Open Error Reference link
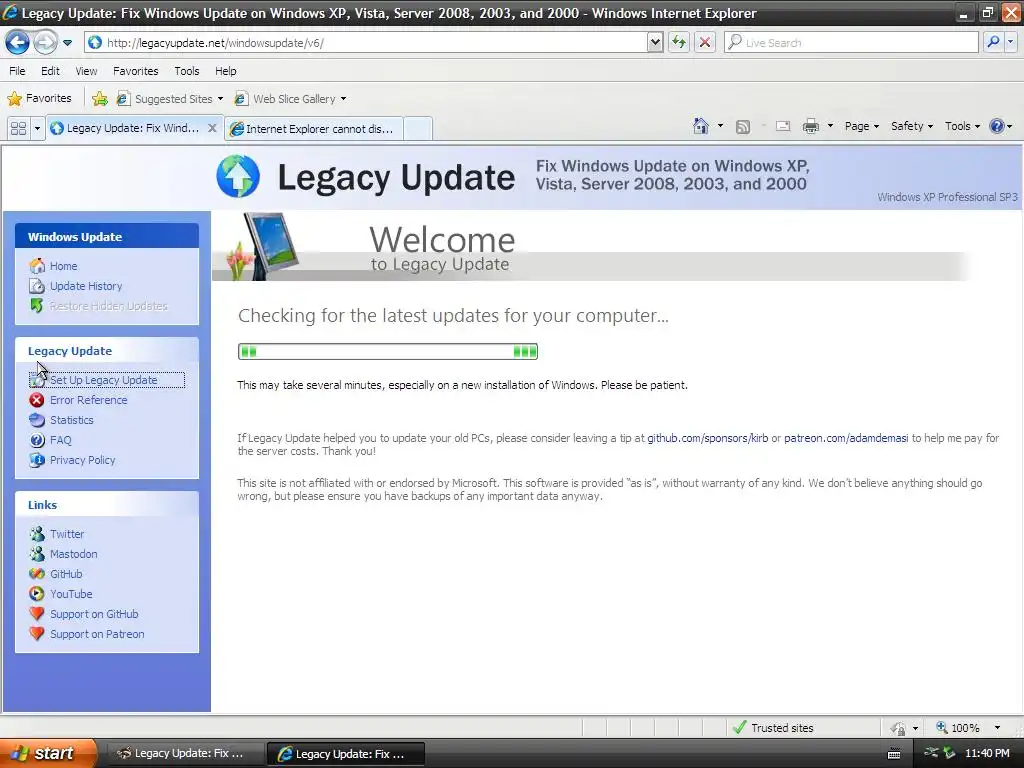Image resolution: width=1024 pixels, height=768 pixels. pos(88,400)
